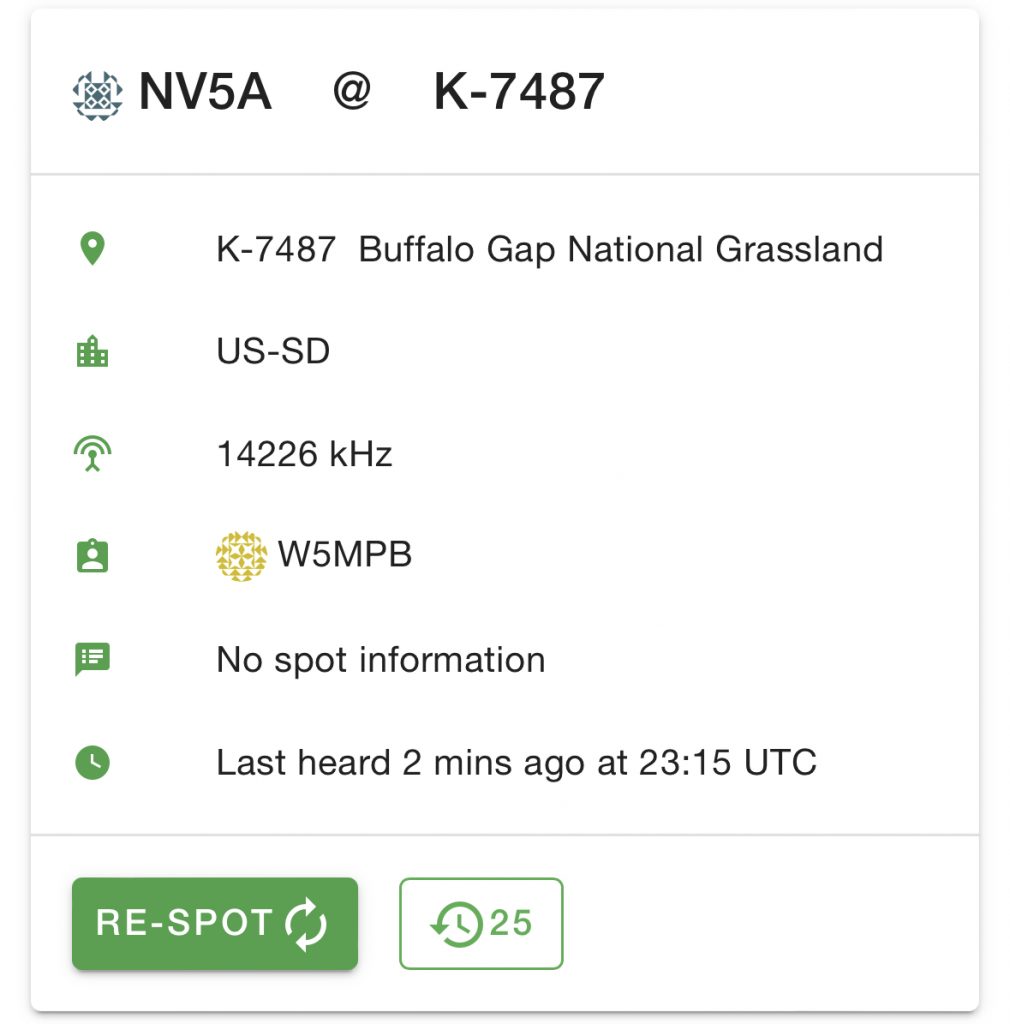
Task: Click the NV5A activator avatar icon
Action: click(x=98, y=93)
